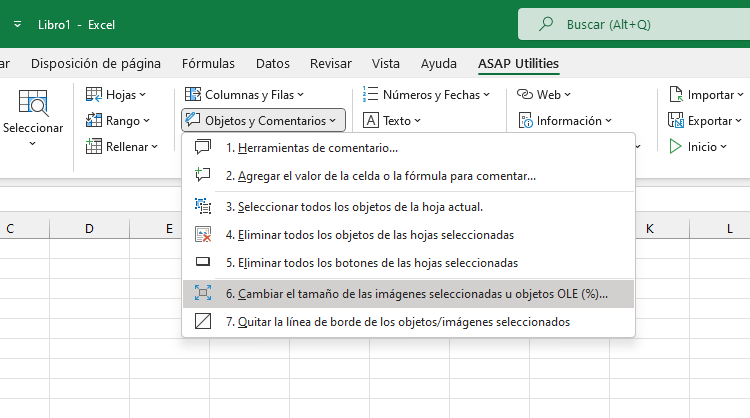
Task: Click the Texto letter A icon
Action: (371, 121)
